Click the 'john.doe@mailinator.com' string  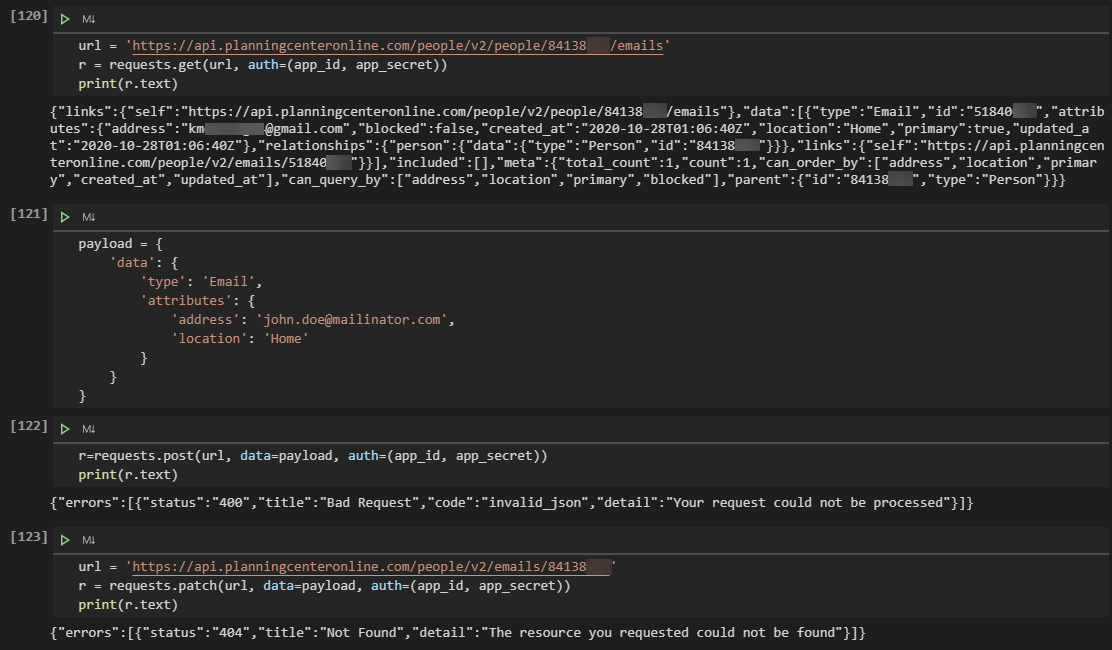click(352, 320)
